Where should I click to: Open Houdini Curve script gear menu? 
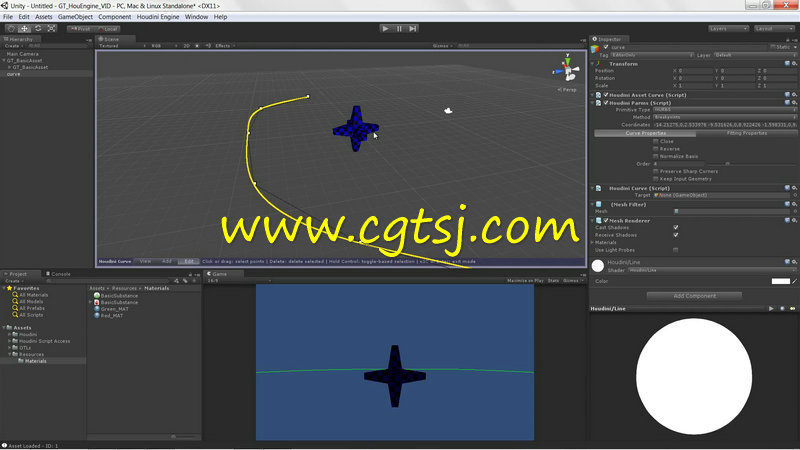(x=794, y=188)
